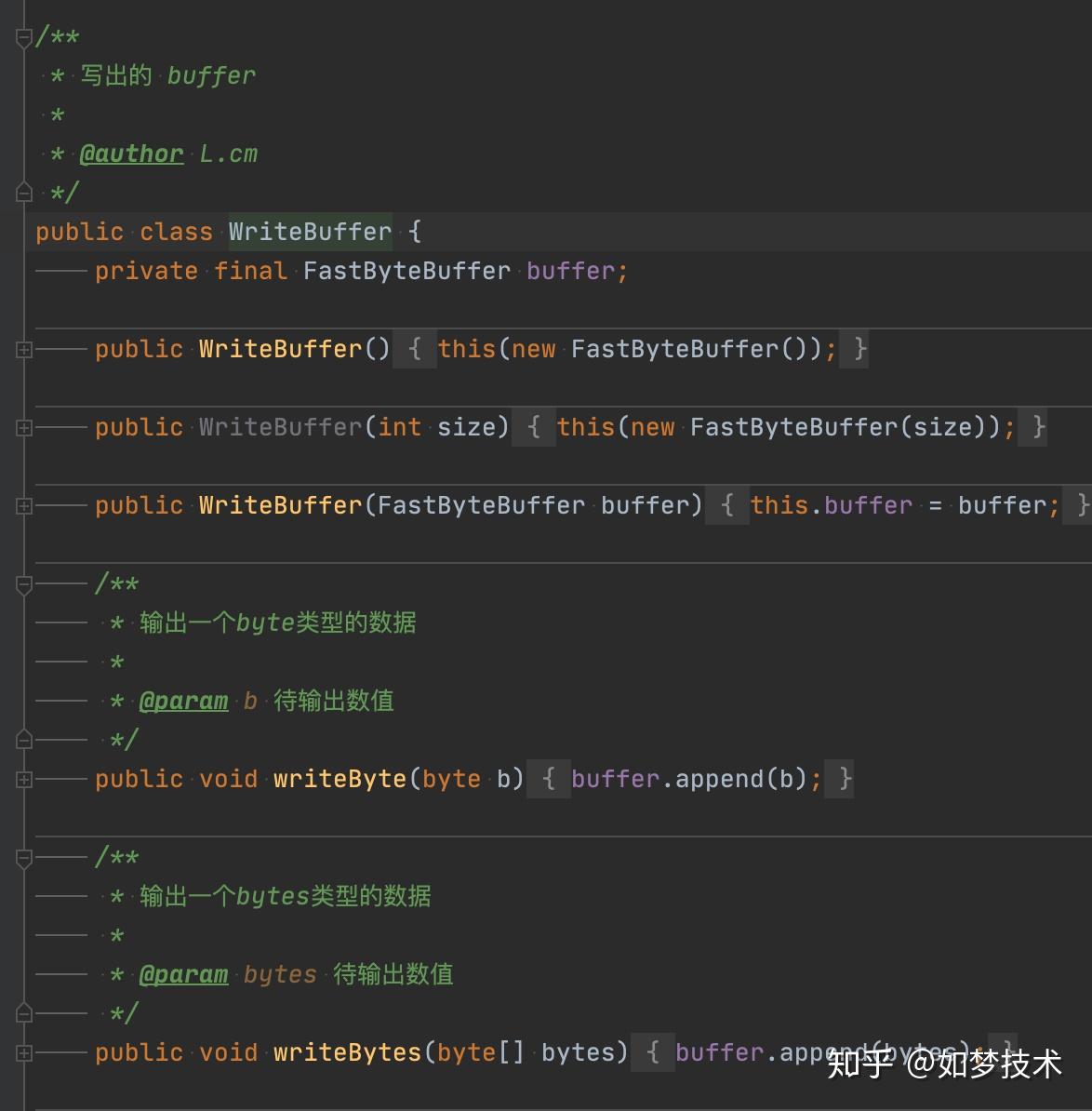Expand the WriteBuffer(FastByteBuffer buffer) constructor fold
The image size is (1092, 1111).
click(24, 505)
